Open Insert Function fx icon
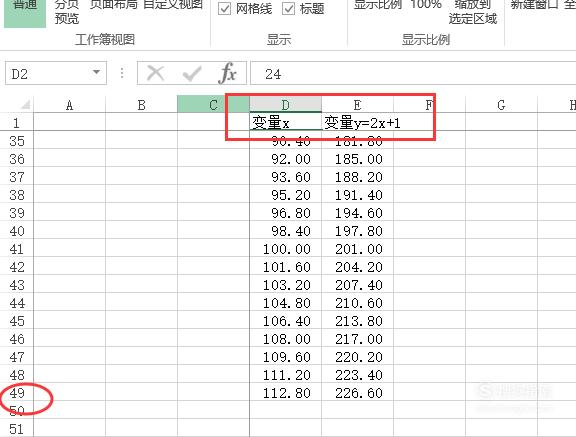Image resolution: width=576 pixels, height=437 pixels. [x=227, y=73]
